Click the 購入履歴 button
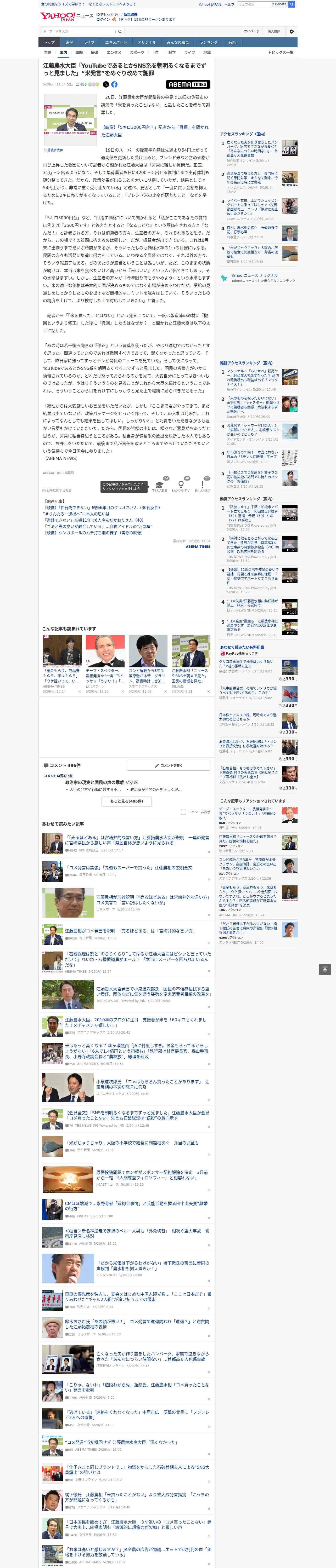 [x=274, y=31]
